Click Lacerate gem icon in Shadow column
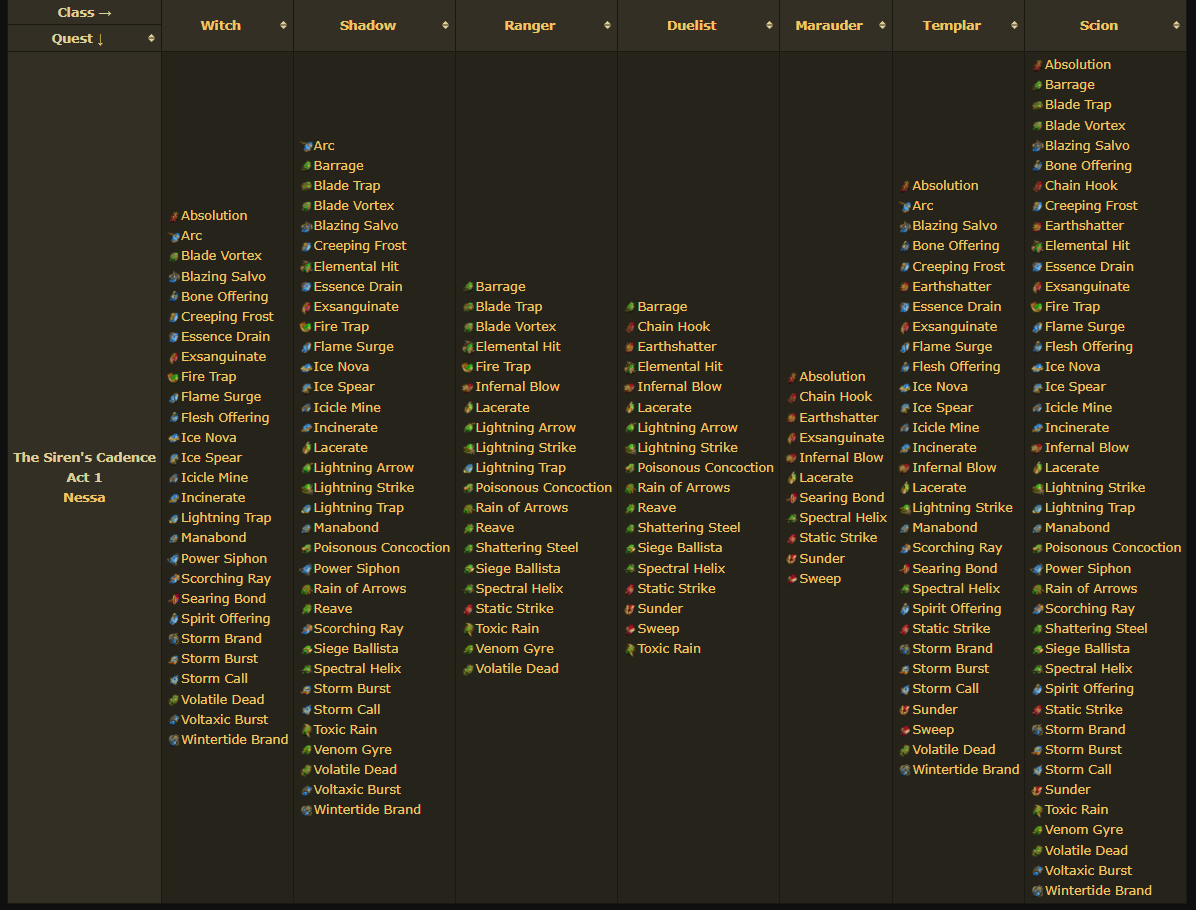Viewport: 1196px width, 910px height. point(307,448)
